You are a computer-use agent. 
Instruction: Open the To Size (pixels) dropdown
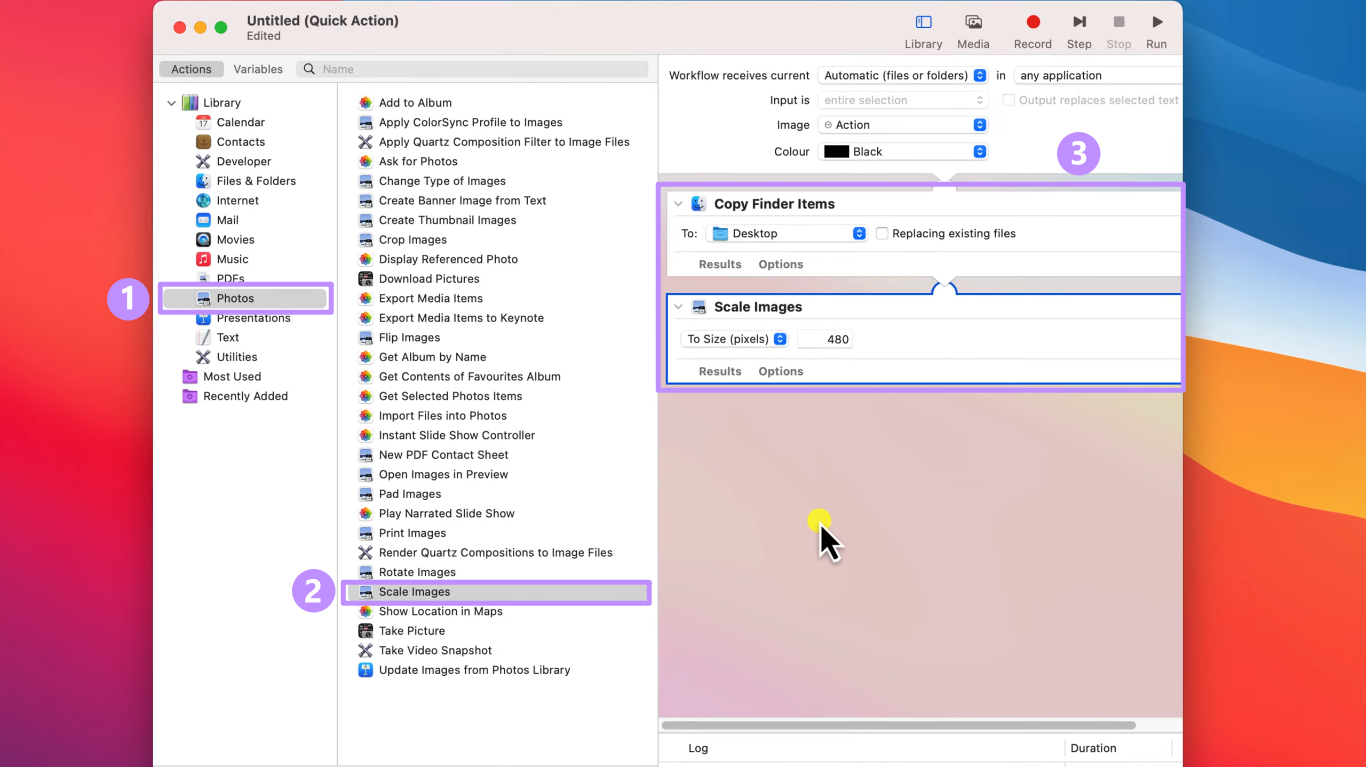[x=735, y=339]
